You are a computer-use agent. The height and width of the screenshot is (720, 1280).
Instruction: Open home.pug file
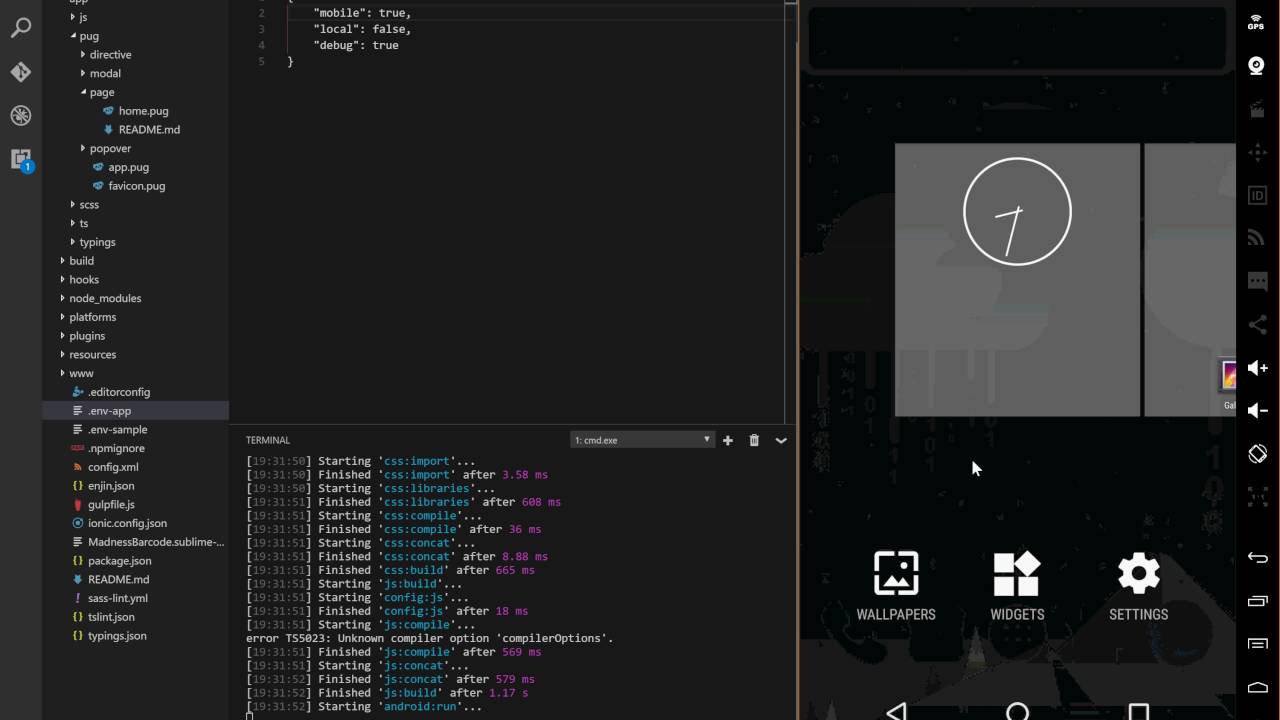coord(143,111)
